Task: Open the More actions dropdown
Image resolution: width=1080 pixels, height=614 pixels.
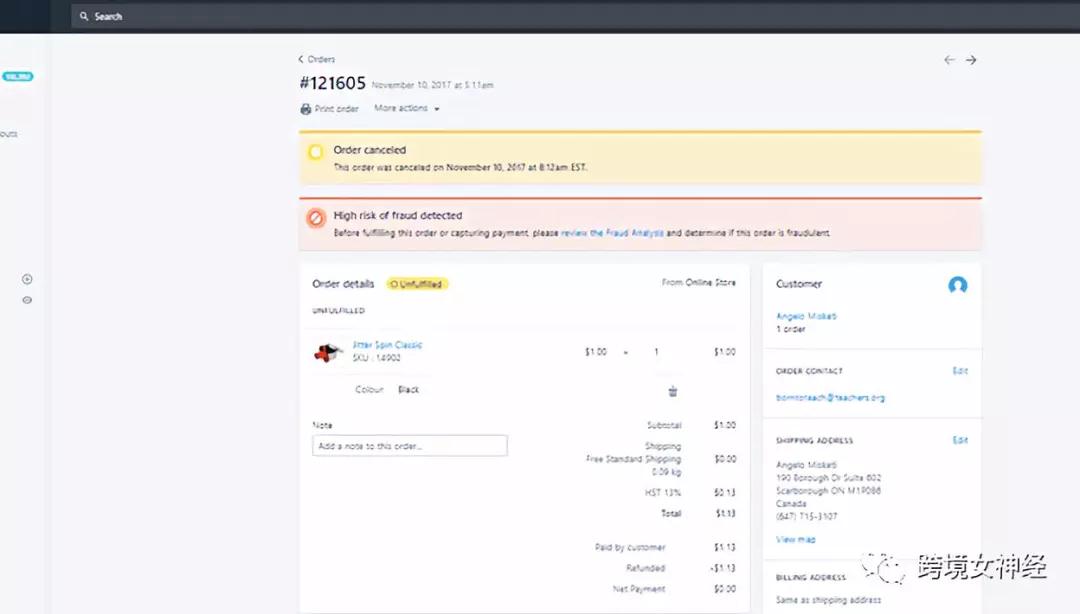Action: 406,108
